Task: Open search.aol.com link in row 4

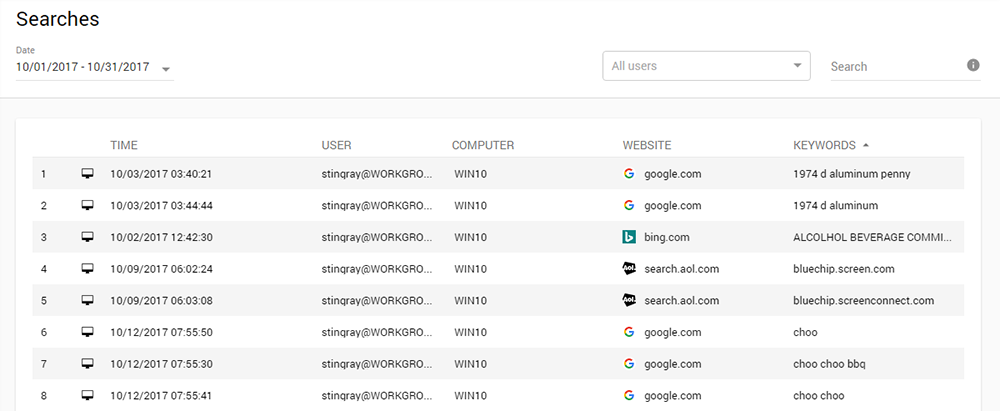Action: pyautogui.click(x=681, y=269)
